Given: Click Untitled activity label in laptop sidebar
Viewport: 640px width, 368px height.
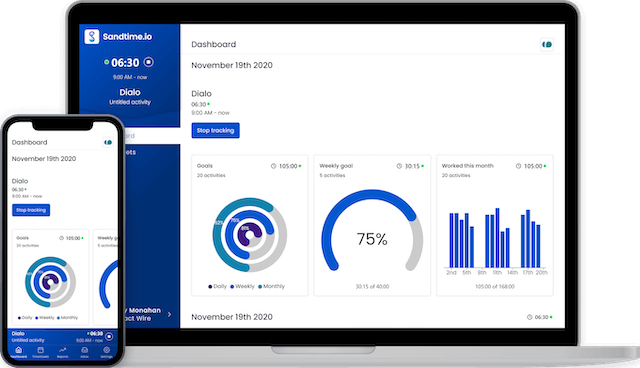Looking at the screenshot, I should pyautogui.click(x=130, y=102).
